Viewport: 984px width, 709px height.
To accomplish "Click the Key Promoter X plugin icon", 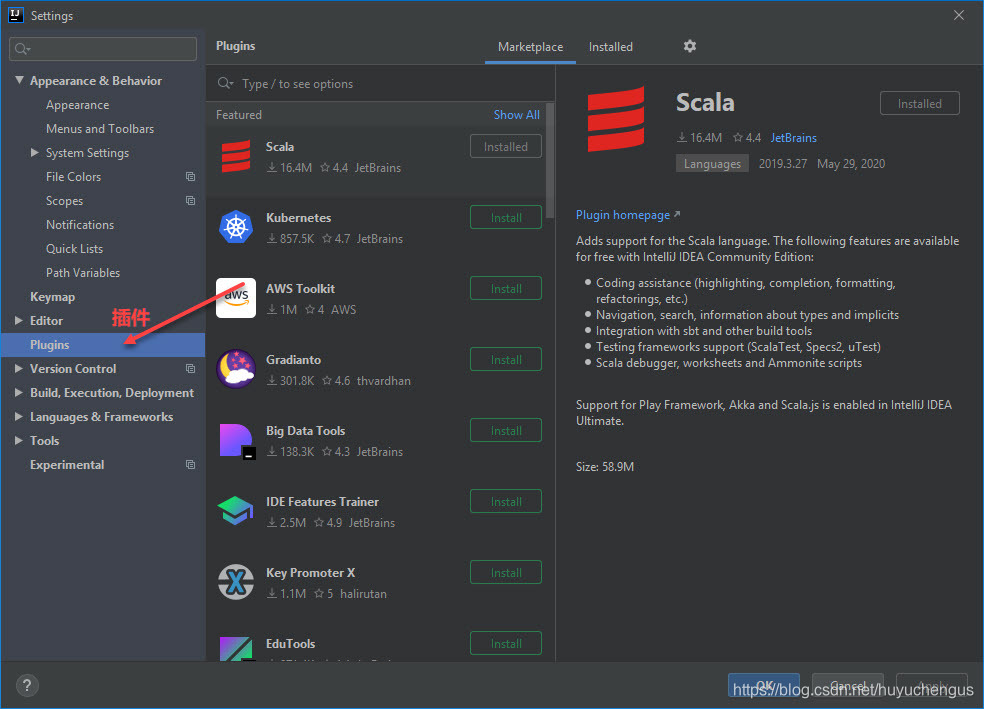I will point(236,582).
